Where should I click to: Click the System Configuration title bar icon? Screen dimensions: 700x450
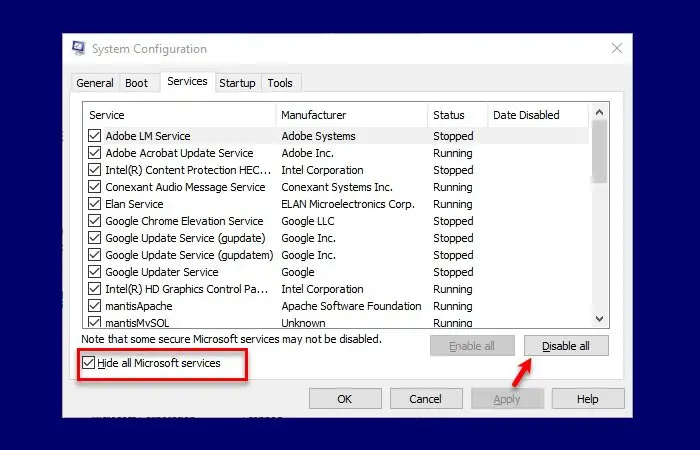tap(79, 48)
